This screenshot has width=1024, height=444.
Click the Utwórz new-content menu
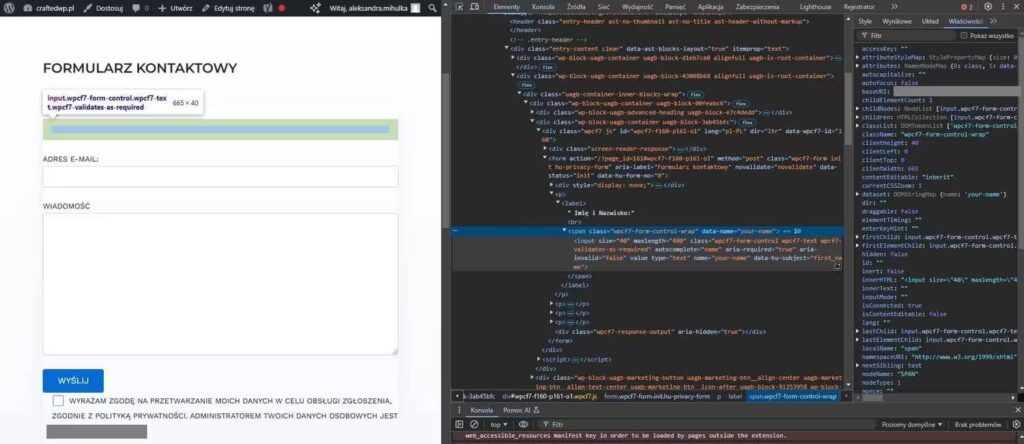(175, 8)
